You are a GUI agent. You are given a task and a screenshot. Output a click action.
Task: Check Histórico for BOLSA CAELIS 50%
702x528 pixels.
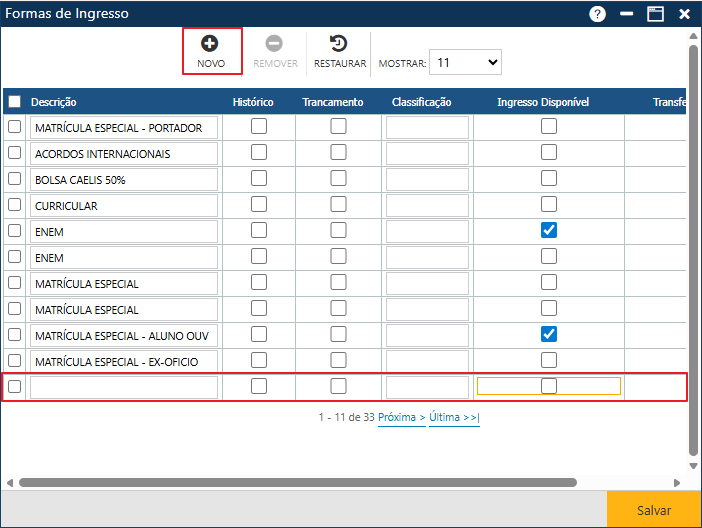click(259, 178)
